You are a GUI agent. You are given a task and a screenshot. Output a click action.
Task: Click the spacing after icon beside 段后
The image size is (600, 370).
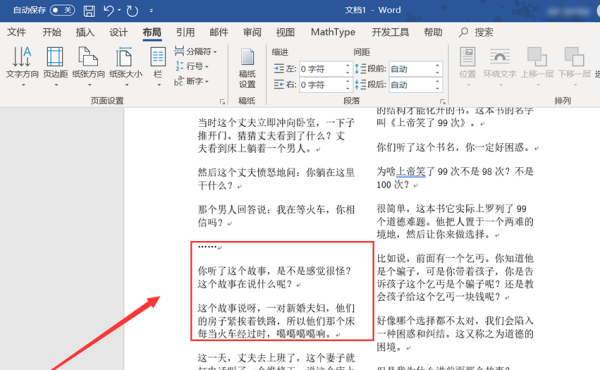coord(360,85)
